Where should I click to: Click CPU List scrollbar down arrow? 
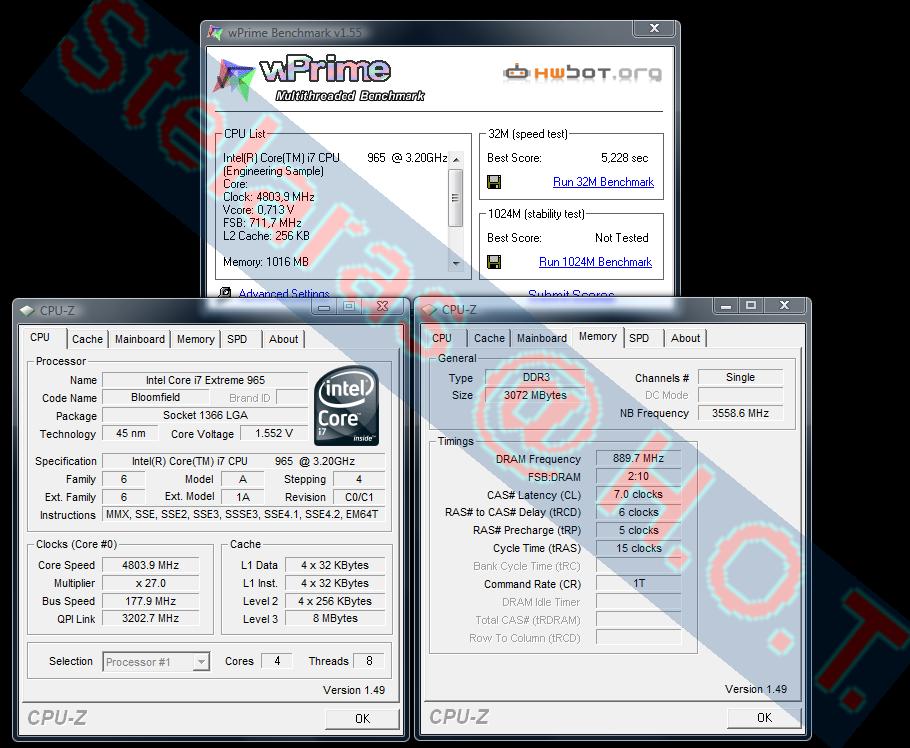pos(456,263)
